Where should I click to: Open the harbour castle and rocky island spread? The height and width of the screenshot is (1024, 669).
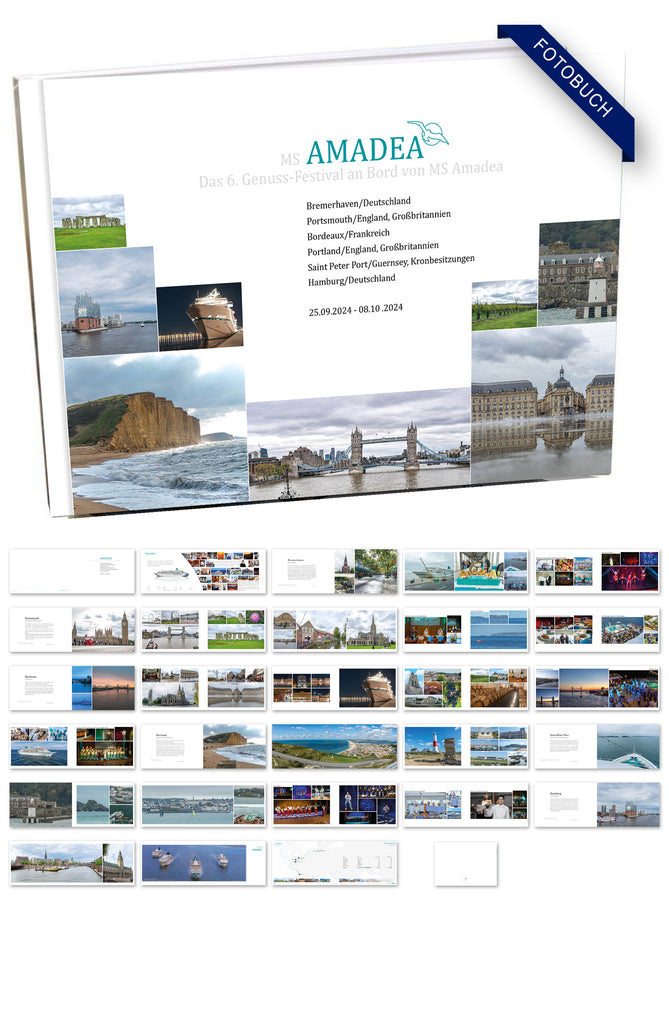[72, 805]
